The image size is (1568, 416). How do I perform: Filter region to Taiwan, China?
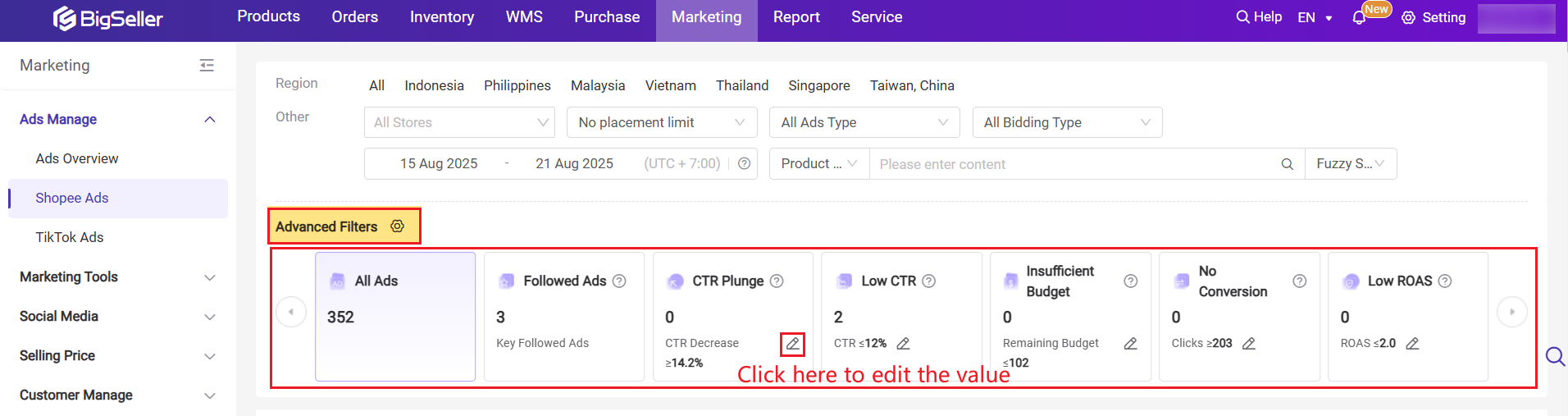(912, 85)
